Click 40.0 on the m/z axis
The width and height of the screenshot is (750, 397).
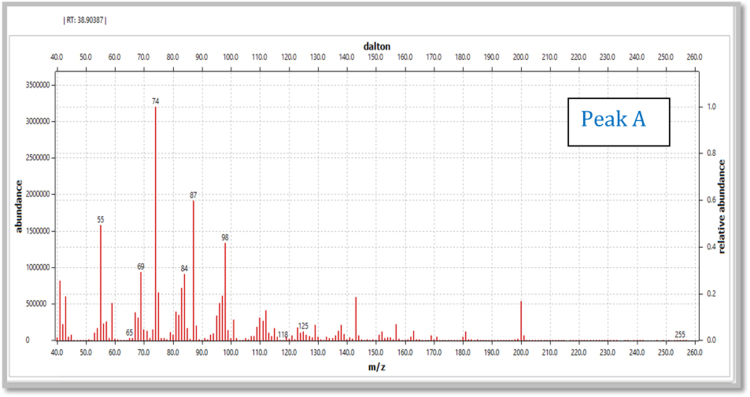(56, 353)
